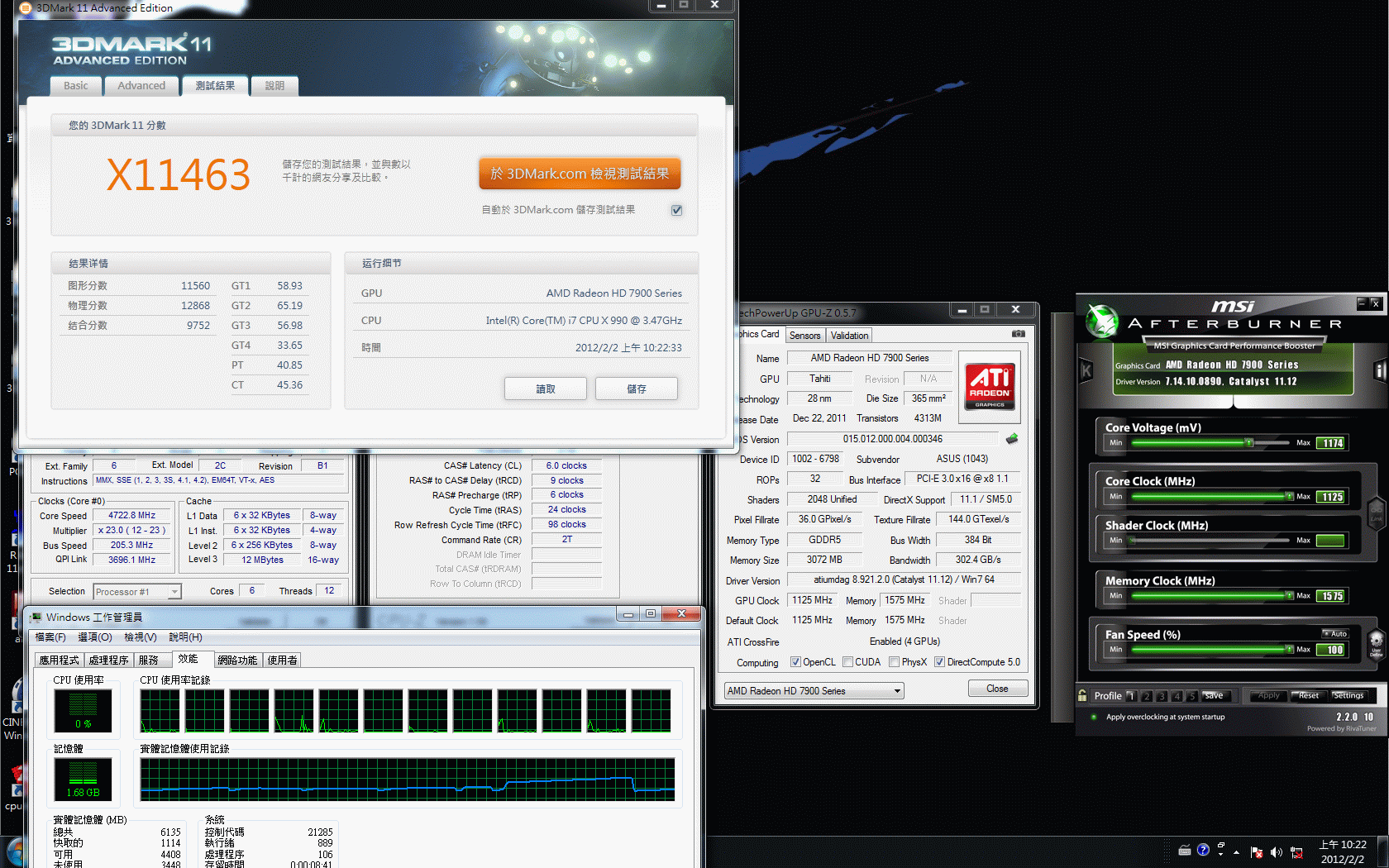
Task: Select Afterburner profile slot 4
Action: click(1177, 696)
